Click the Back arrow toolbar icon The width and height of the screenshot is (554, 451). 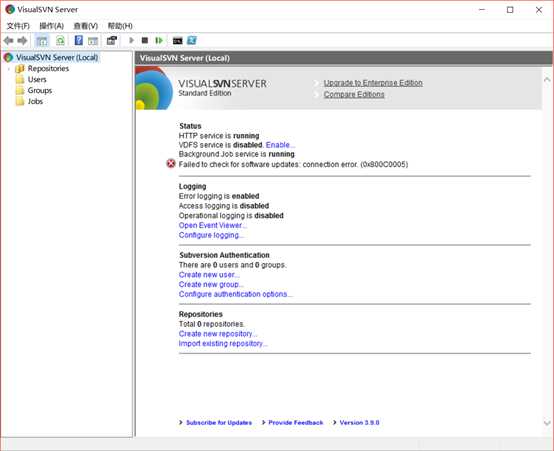(x=8, y=41)
